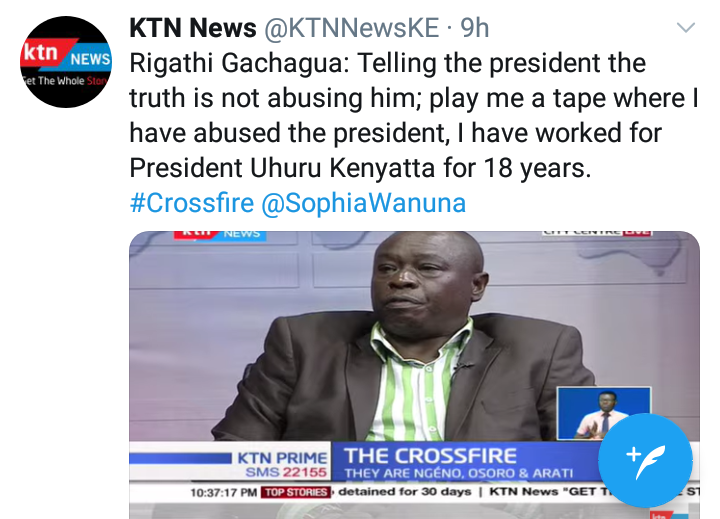Click the sign language interpreter inset
The height and width of the screenshot is (519, 720).
tap(603, 413)
